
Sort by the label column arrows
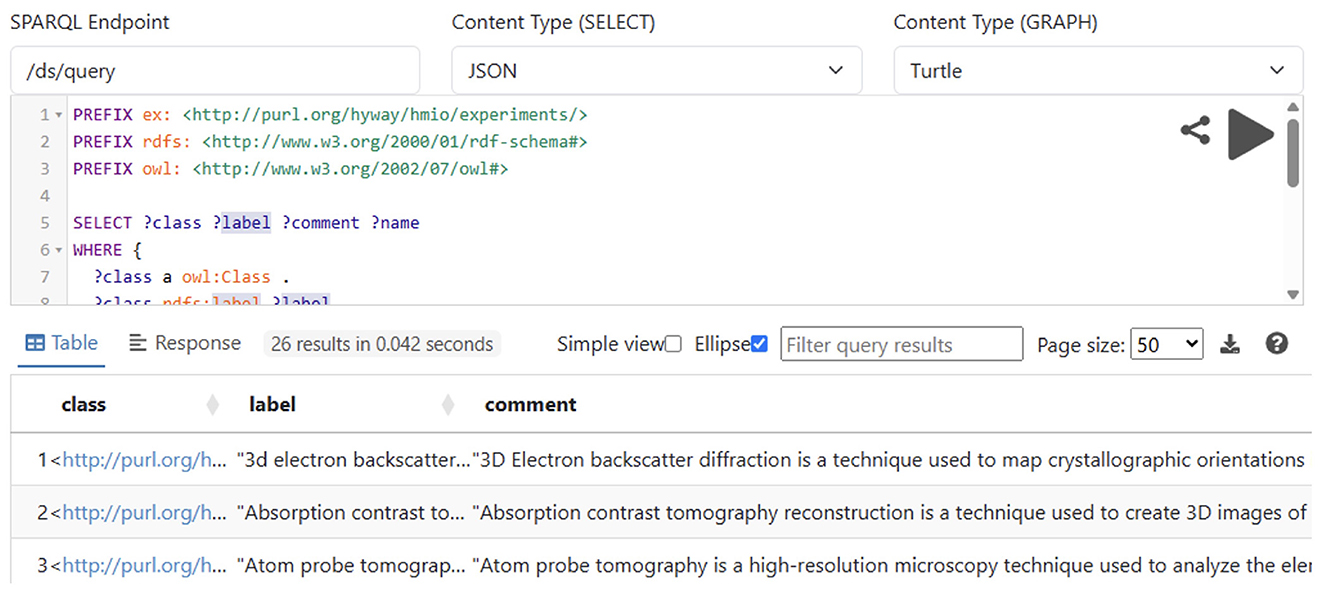tap(448, 405)
